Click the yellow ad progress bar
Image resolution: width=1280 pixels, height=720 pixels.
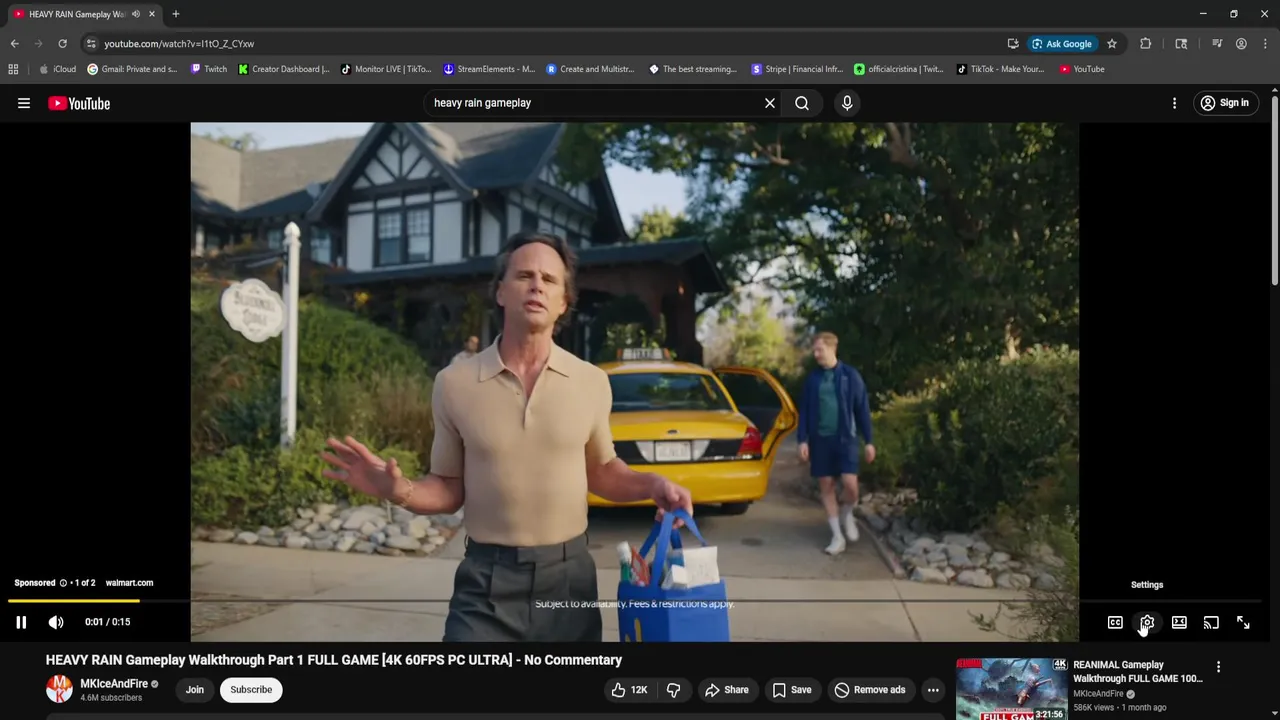74,601
